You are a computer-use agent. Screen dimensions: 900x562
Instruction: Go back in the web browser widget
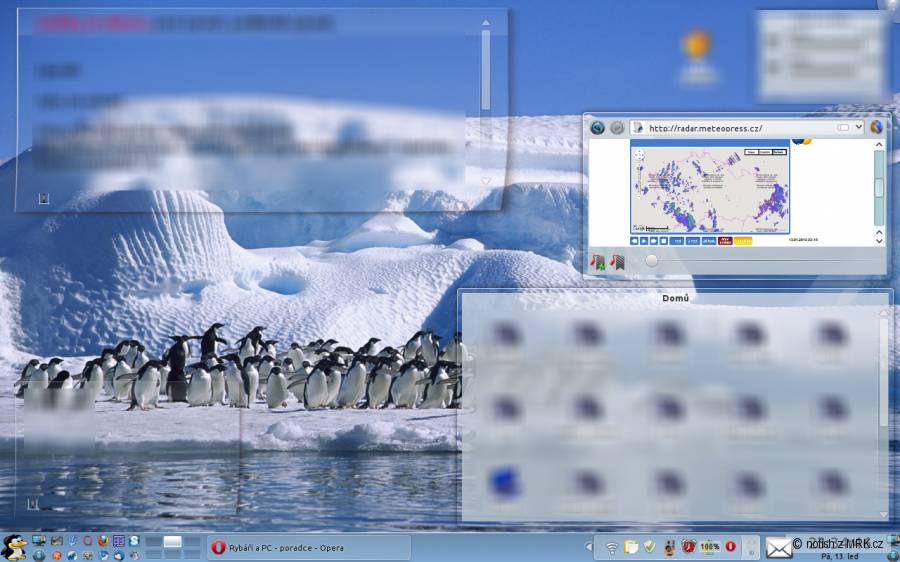coord(598,127)
